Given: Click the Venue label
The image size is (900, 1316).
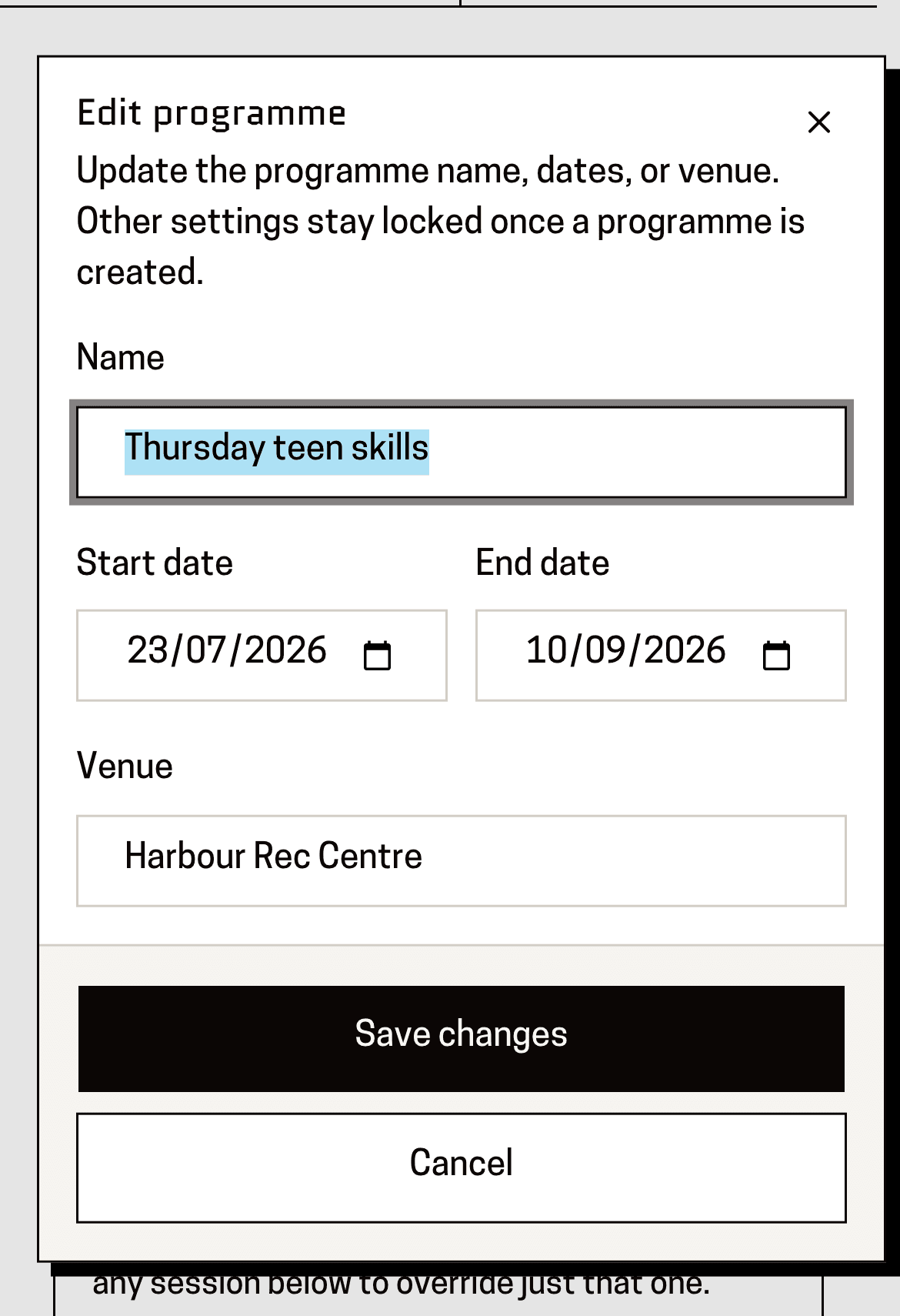Looking at the screenshot, I should click(125, 767).
